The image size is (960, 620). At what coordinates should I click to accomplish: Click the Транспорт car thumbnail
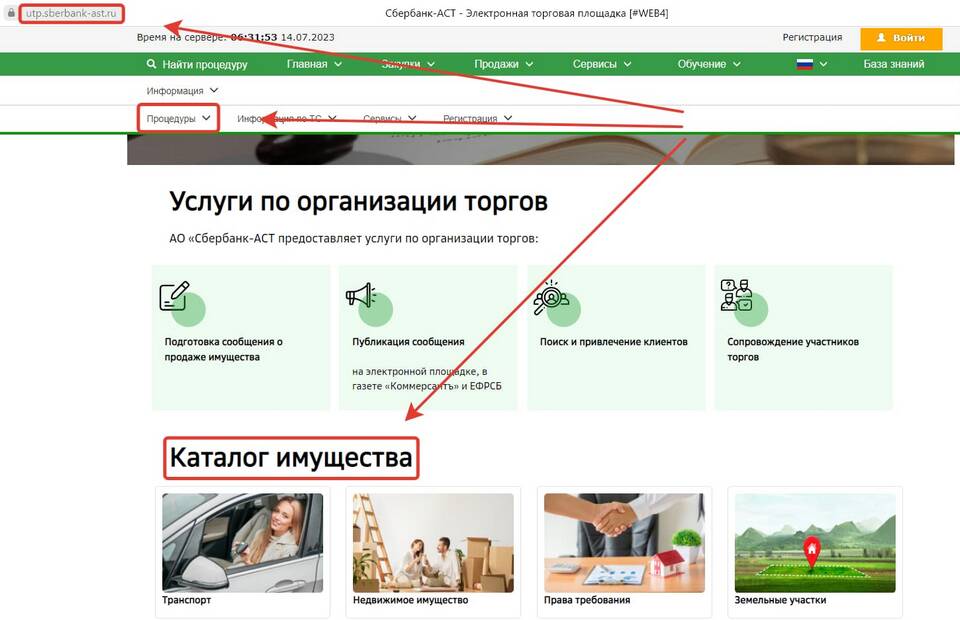tap(242, 543)
